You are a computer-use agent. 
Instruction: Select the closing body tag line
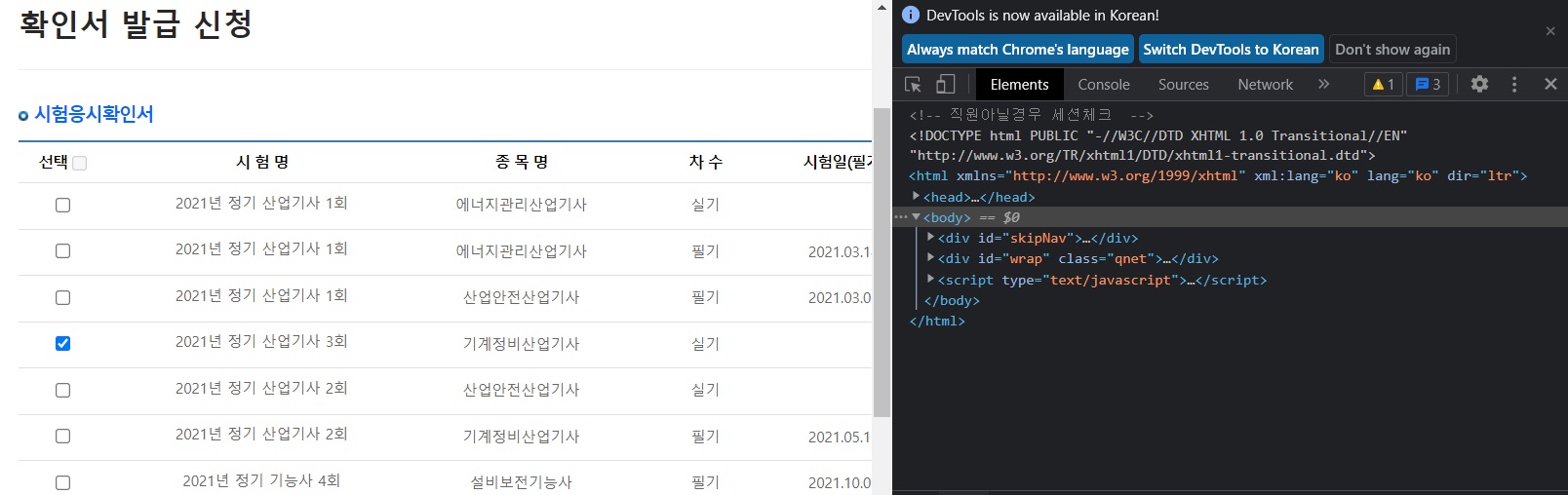coord(952,300)
